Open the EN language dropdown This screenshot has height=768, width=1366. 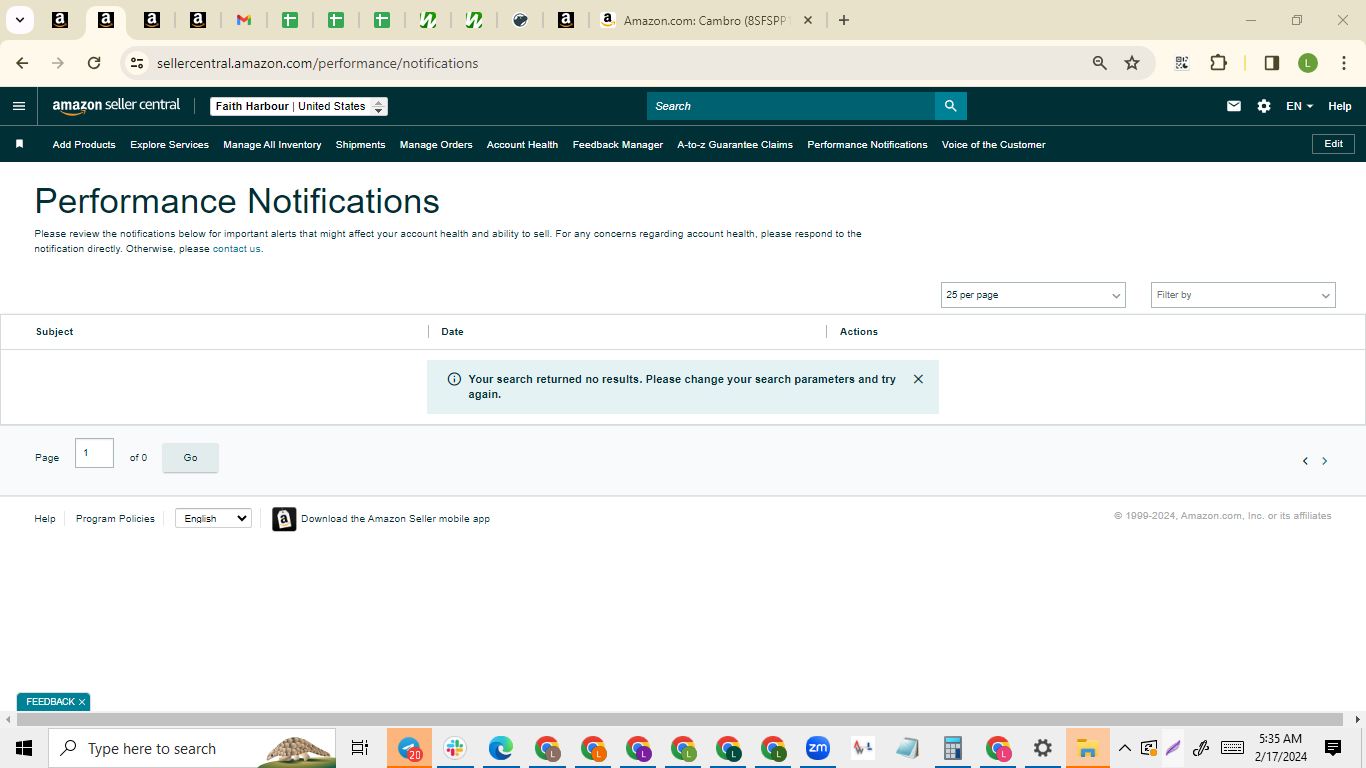(1299, 106)
